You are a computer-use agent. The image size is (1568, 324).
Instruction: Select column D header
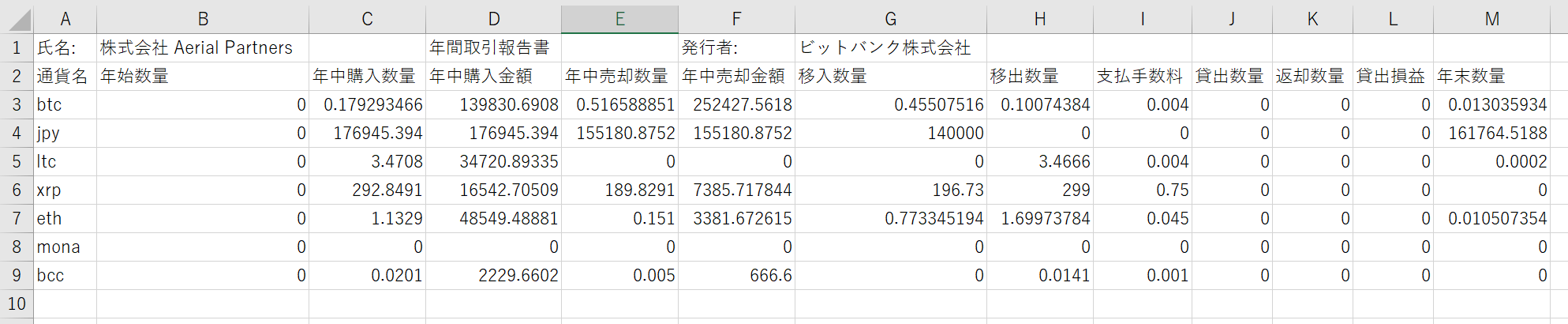[x=493, y=19]
